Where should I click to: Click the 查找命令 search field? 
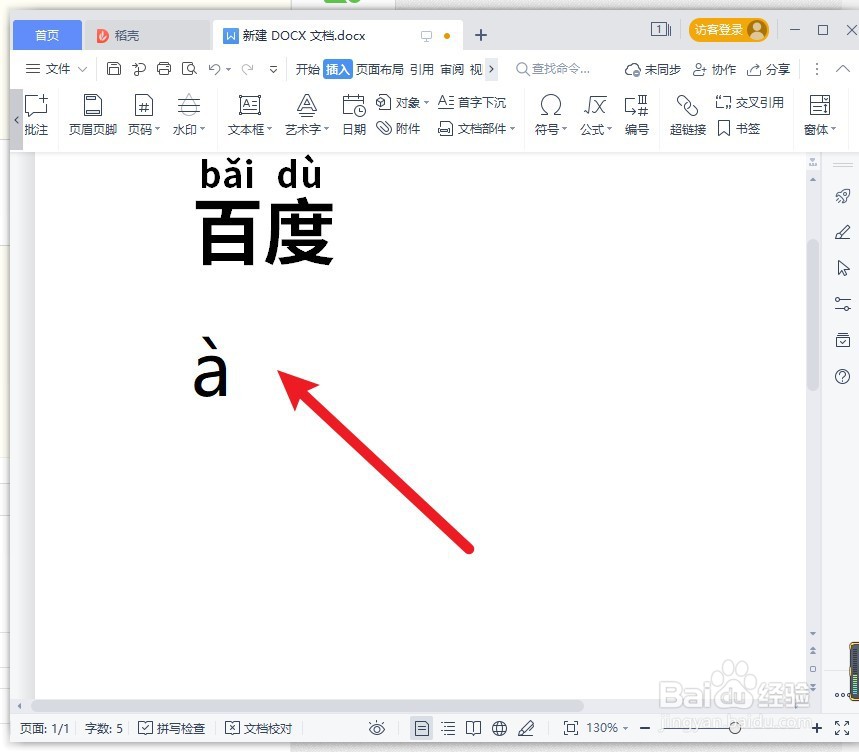pos(553,69)
